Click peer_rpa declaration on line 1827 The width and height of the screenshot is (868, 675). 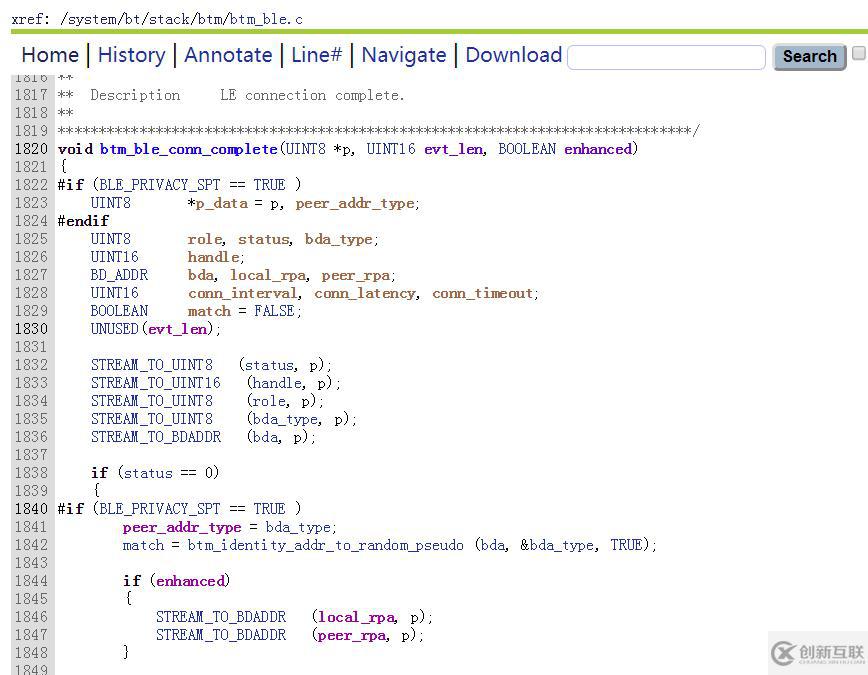356,276
